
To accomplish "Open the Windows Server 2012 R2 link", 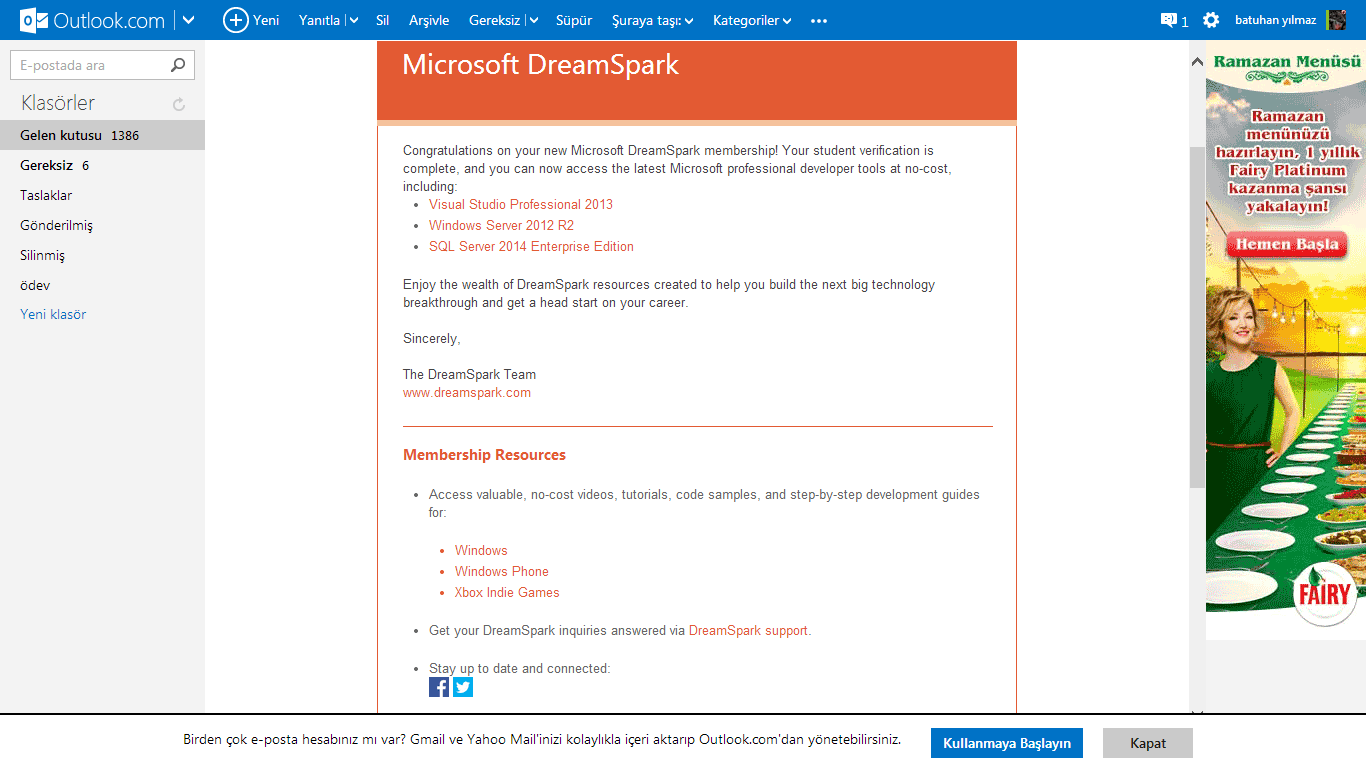I will [501, 225].
